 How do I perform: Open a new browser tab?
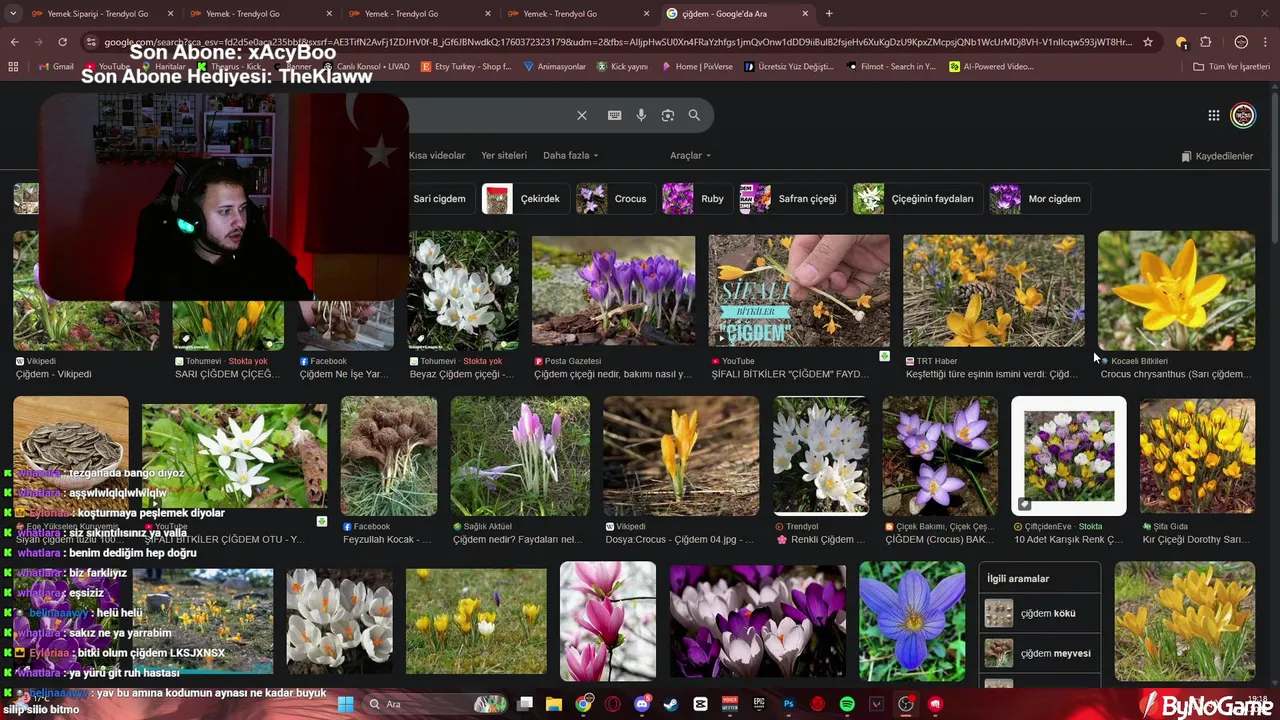pyautogui.click(x=829, y=14)
